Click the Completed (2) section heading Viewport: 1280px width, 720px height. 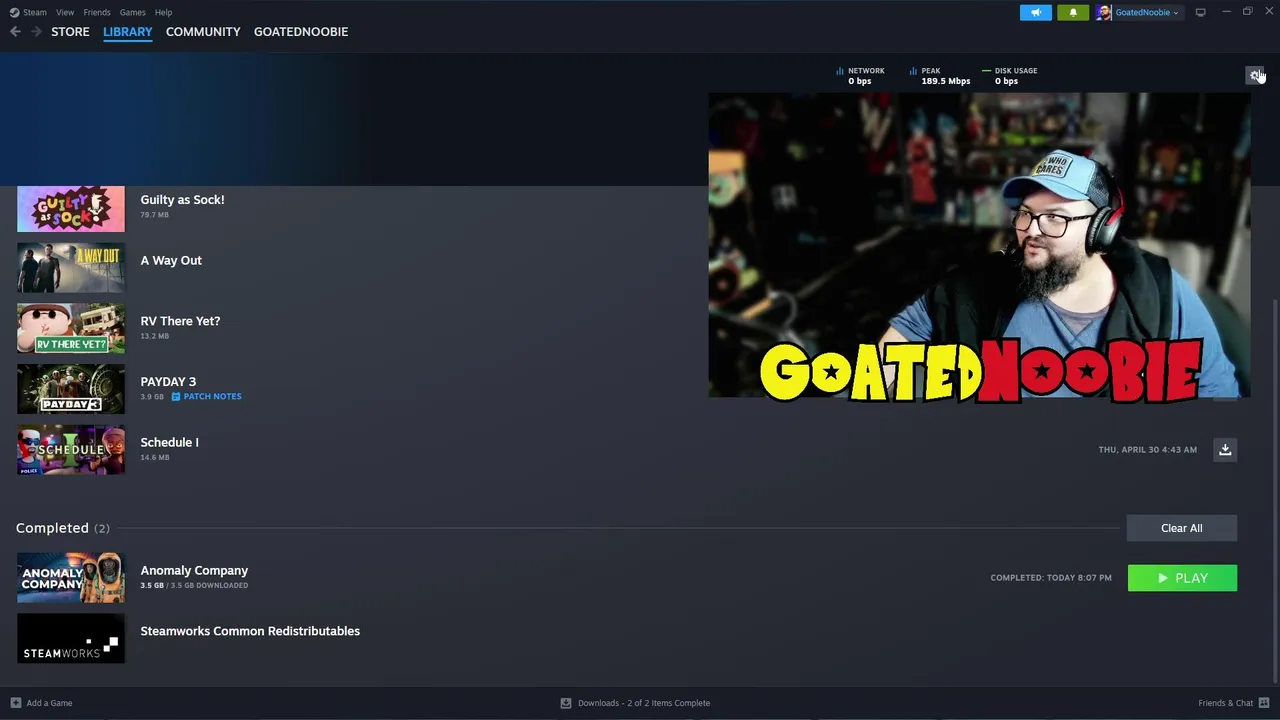coord(63,528)
